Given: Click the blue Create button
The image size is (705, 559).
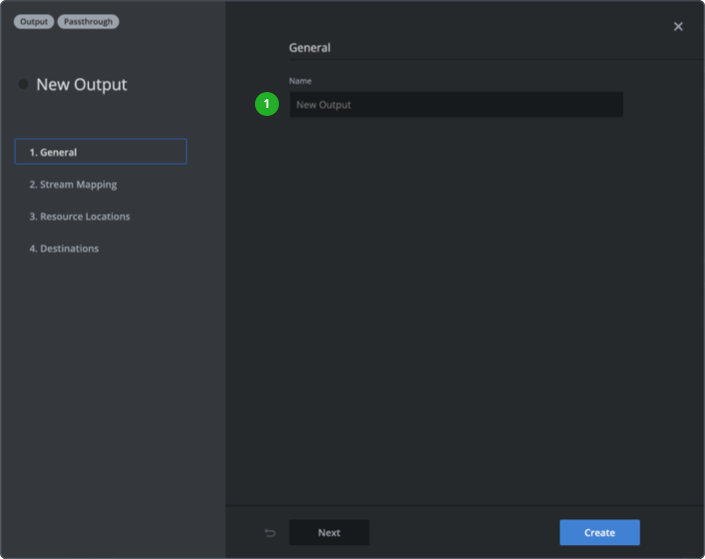Looking at the screenshot, I should (599, 533).
